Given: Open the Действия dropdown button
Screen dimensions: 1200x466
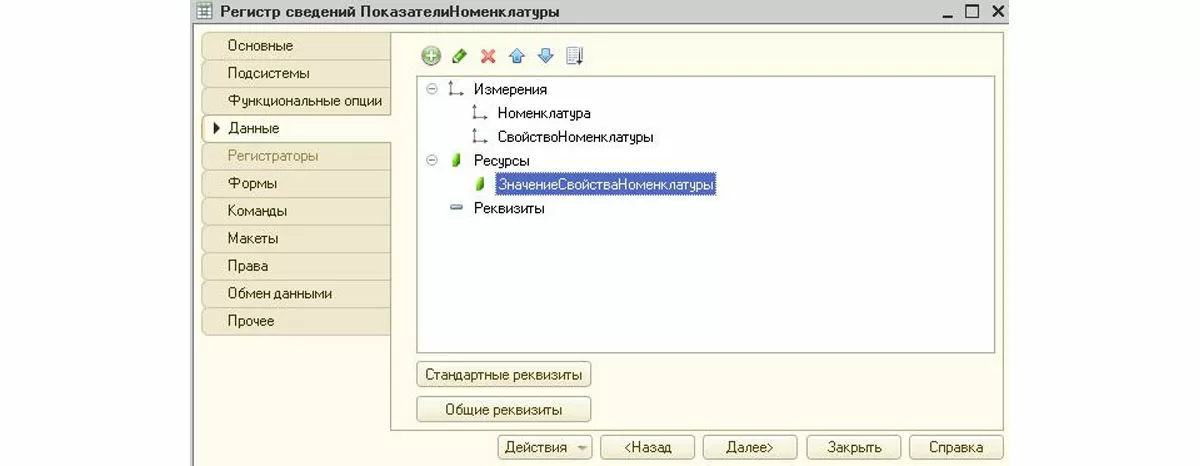Looking at the screenshot, I should coord(545,447).
